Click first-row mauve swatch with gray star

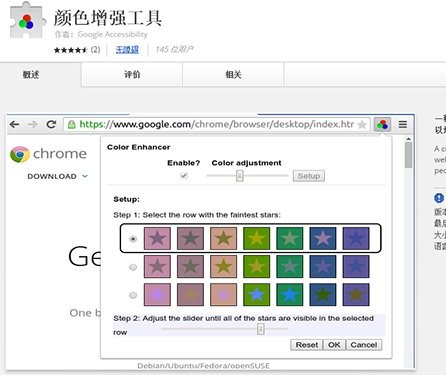[190, 239]
